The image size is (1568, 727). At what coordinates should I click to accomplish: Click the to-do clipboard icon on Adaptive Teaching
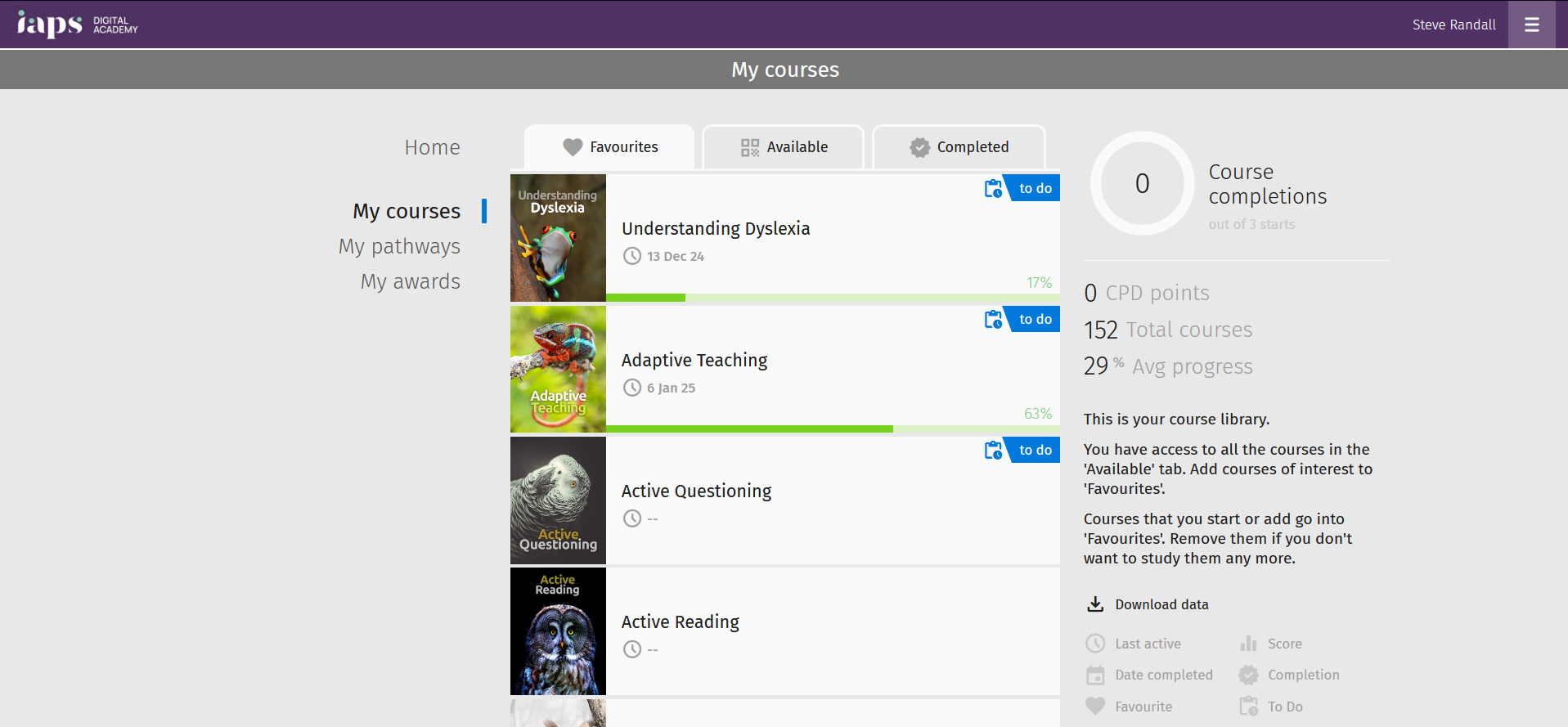(x=993, y=320)
